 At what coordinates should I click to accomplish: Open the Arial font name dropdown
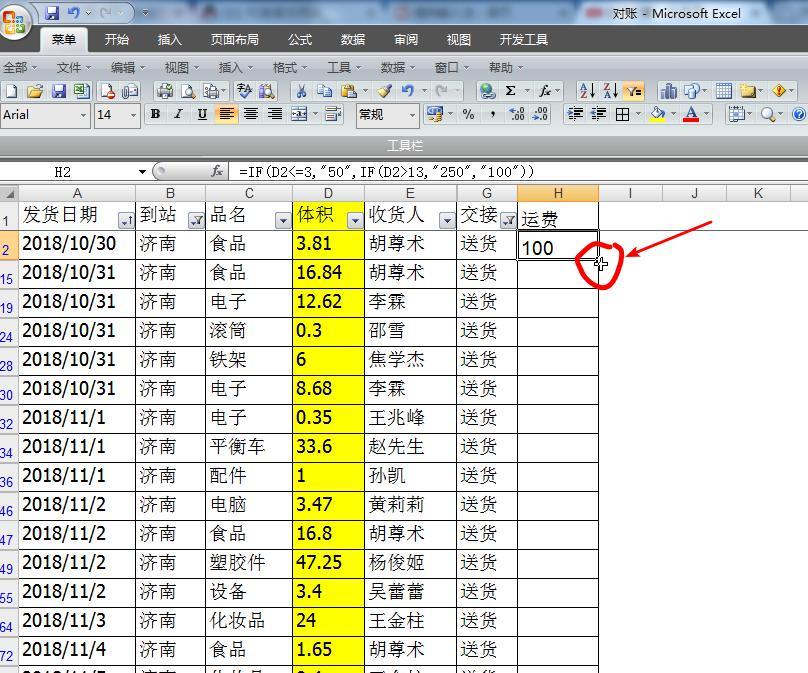(x=83, y=115)
